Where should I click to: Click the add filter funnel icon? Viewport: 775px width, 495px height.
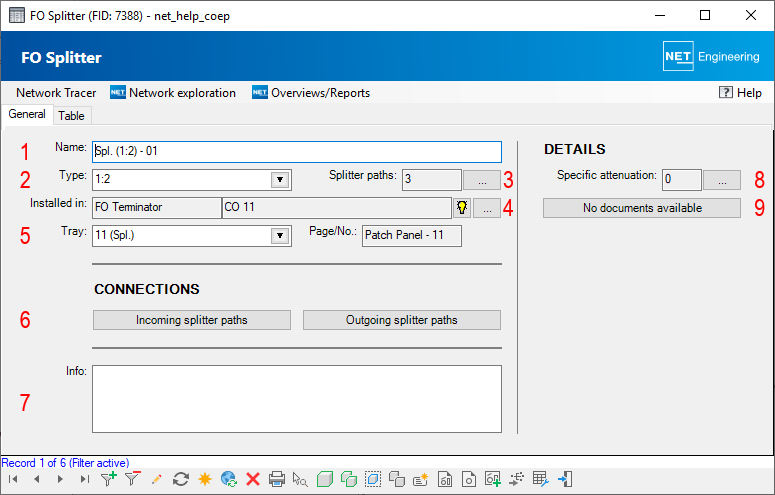[108, 479]
